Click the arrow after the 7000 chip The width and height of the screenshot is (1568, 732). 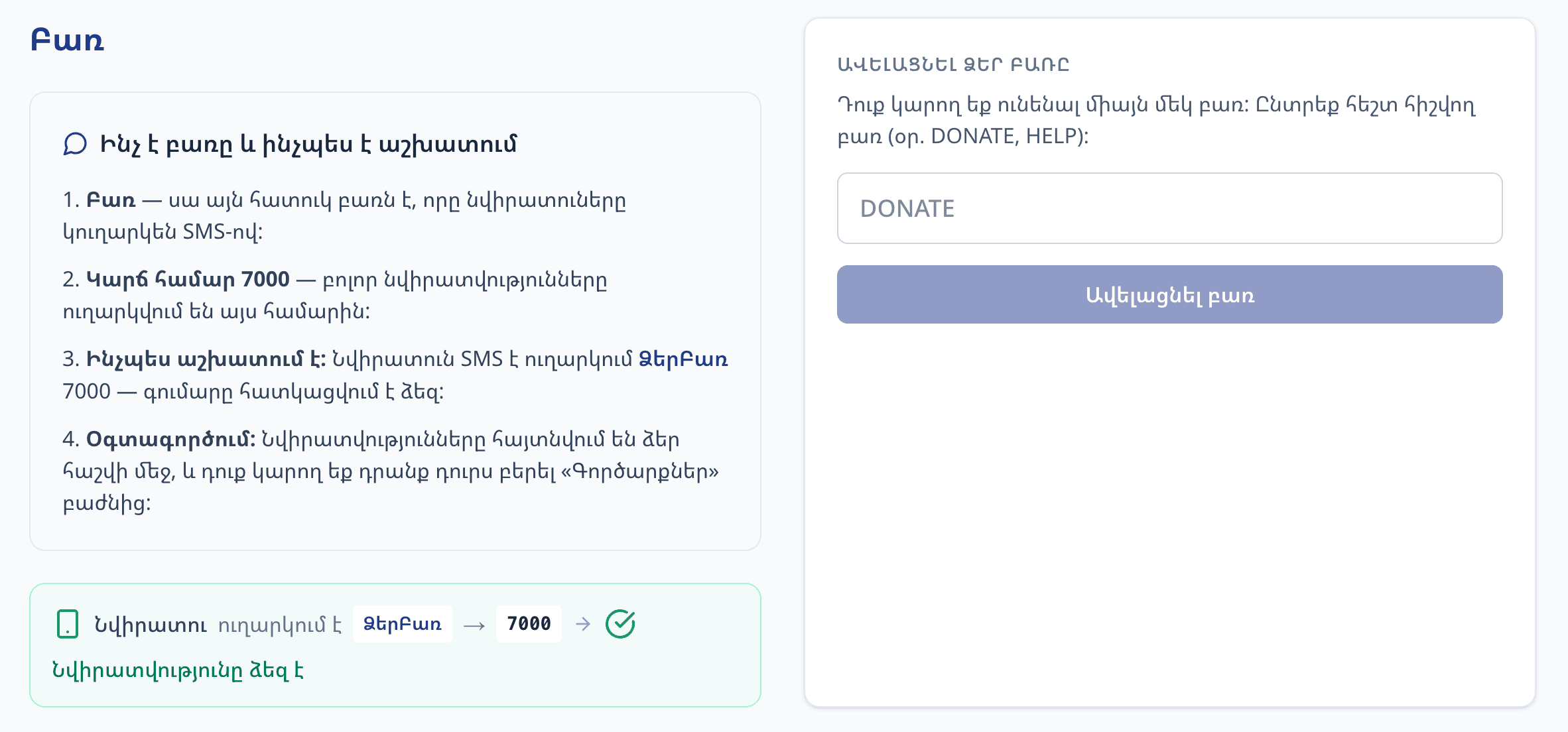(584, 623)
